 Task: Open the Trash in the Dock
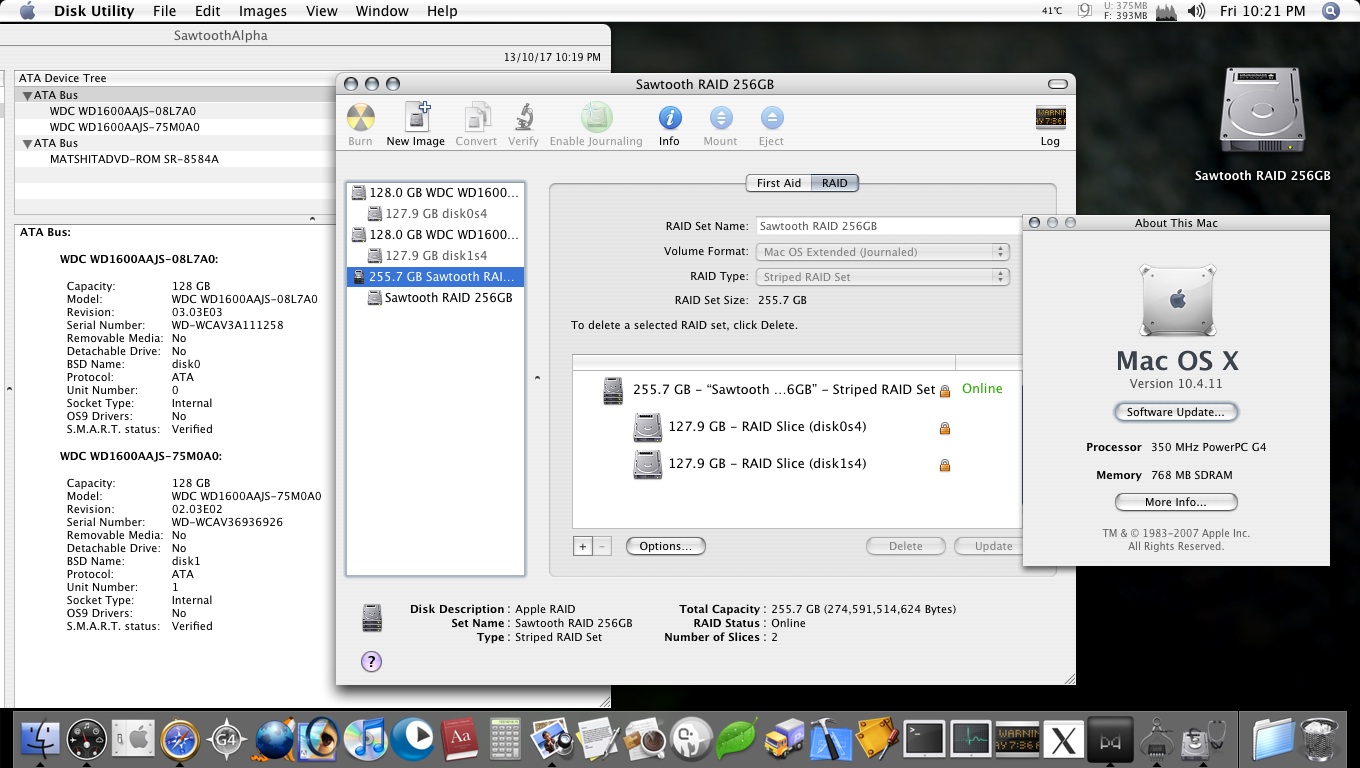click(x=1320, y=740)
